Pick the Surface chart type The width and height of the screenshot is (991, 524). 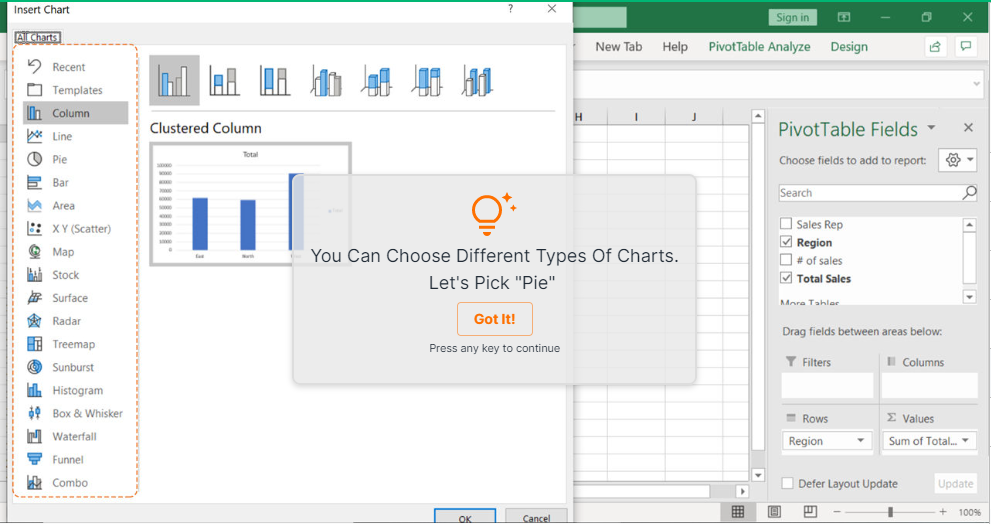(75, 298)
